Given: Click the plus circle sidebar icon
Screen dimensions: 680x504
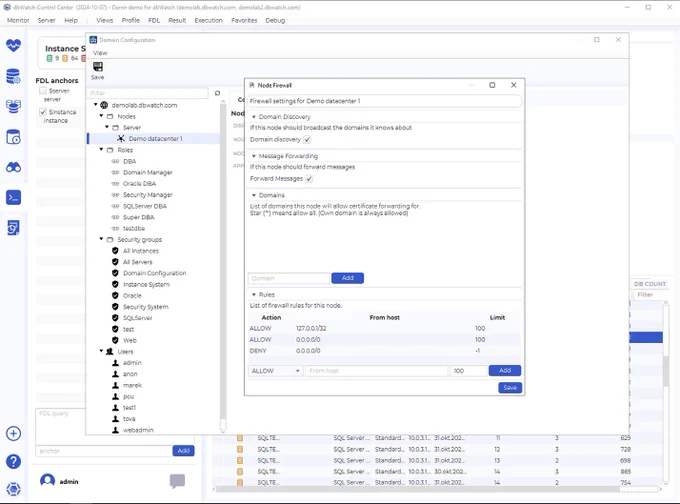Looking at the screenshot, I should click(x=13, y=433).
